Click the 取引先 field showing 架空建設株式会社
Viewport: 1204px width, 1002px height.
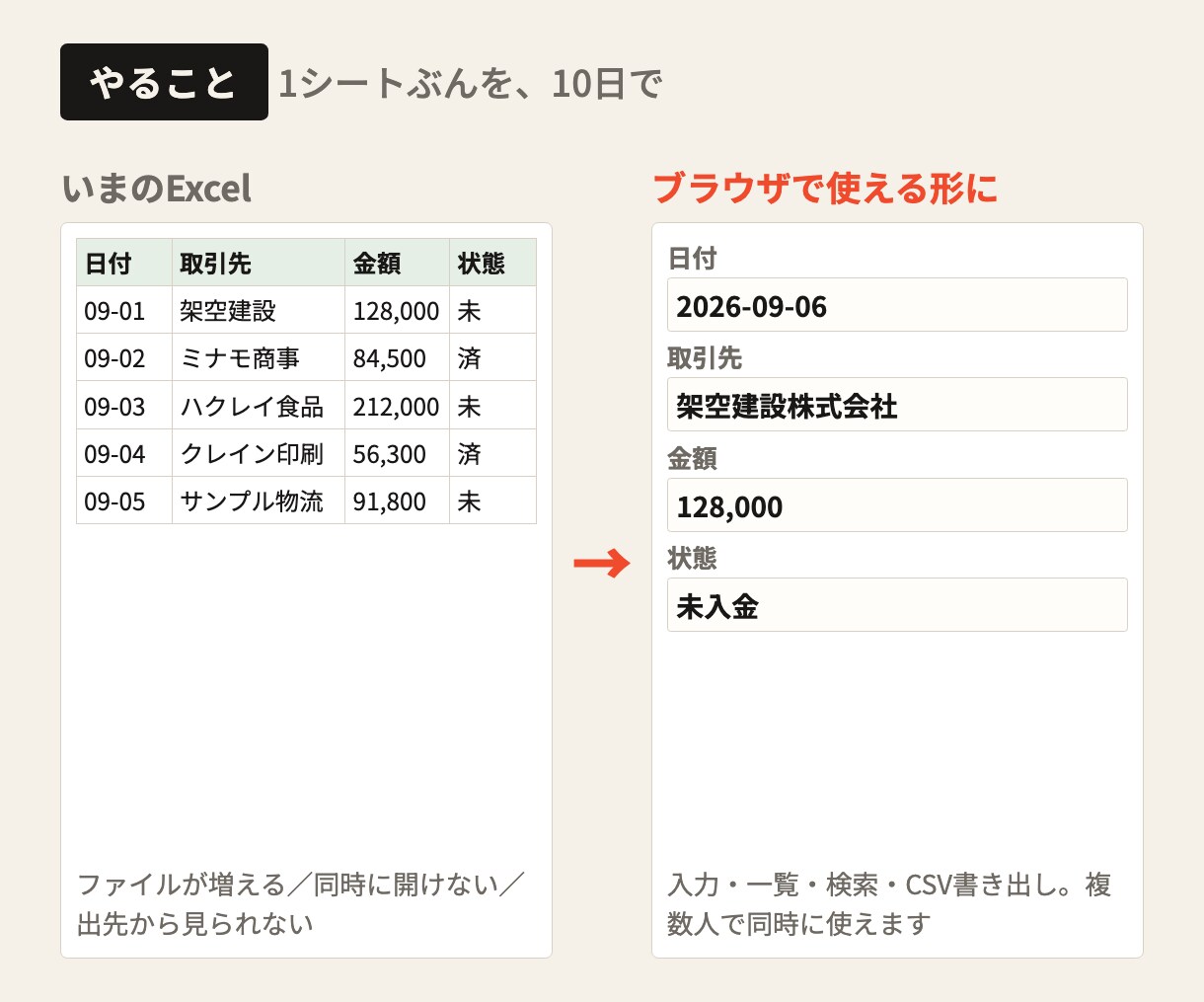coord(897,405)
